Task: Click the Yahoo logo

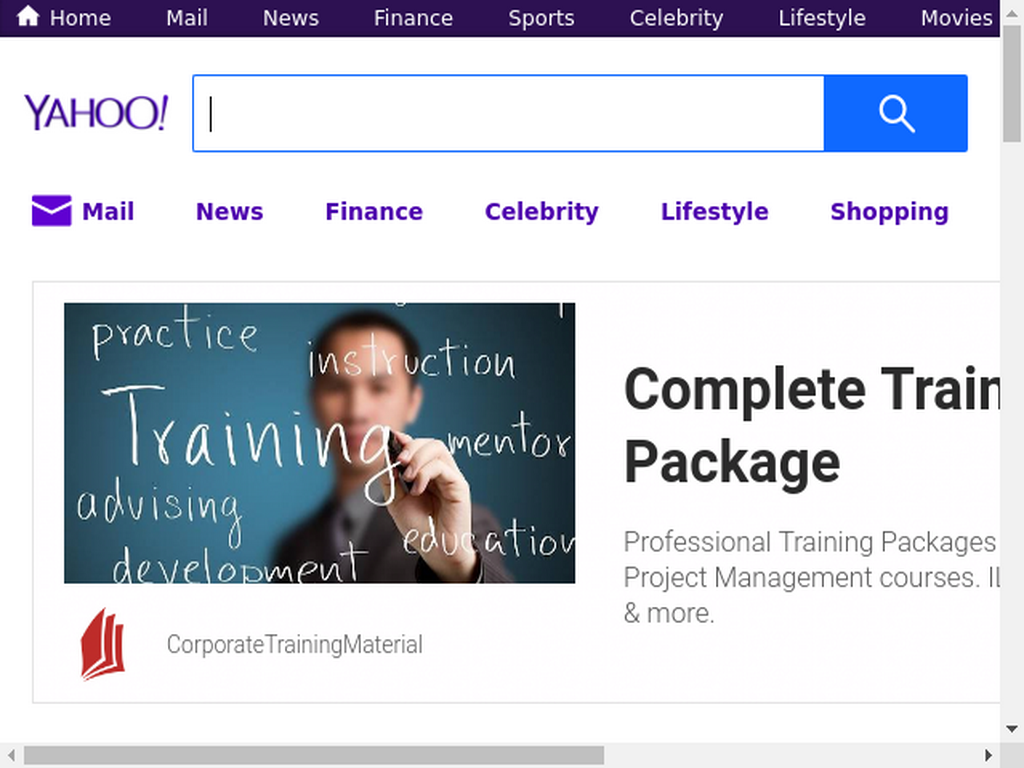Action: (x=96, y=112)
